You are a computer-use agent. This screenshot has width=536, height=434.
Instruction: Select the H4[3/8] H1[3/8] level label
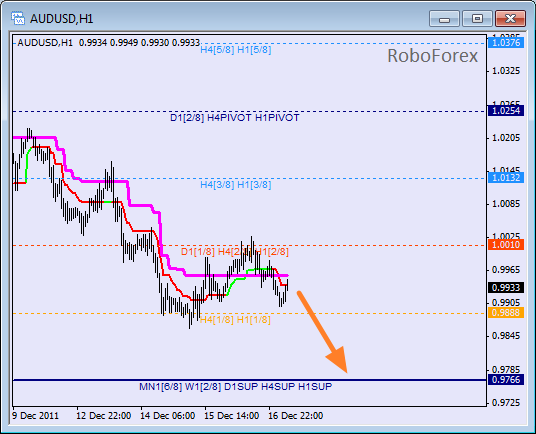tap(236, 185)
